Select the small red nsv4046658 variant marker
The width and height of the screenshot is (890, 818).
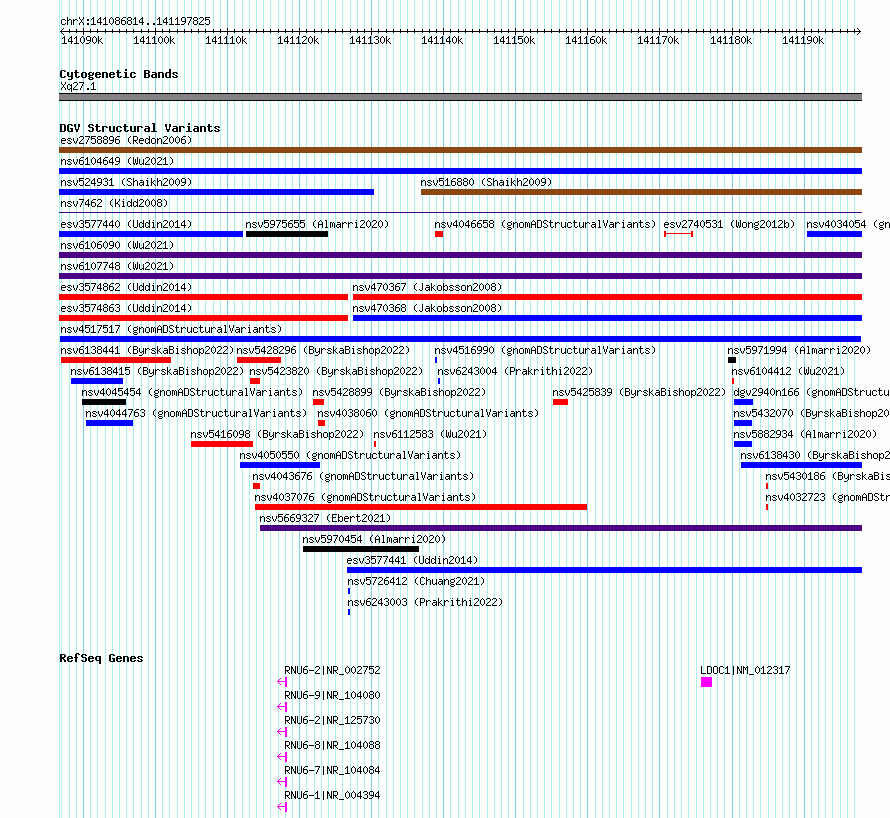[x=439, y=234]
